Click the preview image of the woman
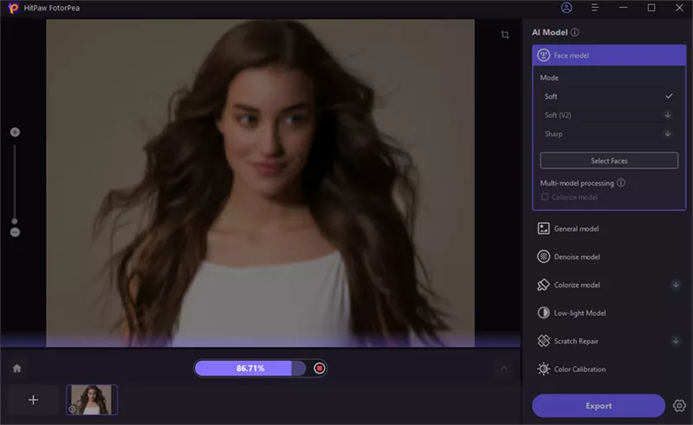 [x=260, y=182]
